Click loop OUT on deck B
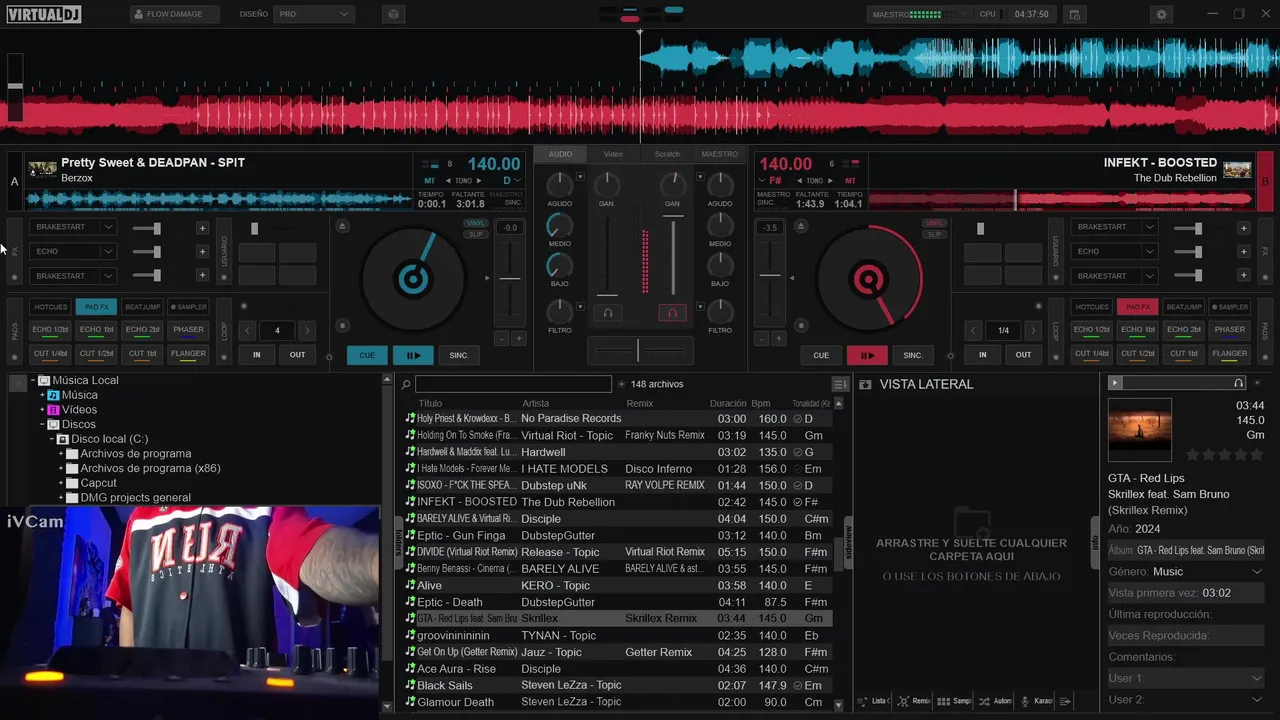 (1023, 355)
